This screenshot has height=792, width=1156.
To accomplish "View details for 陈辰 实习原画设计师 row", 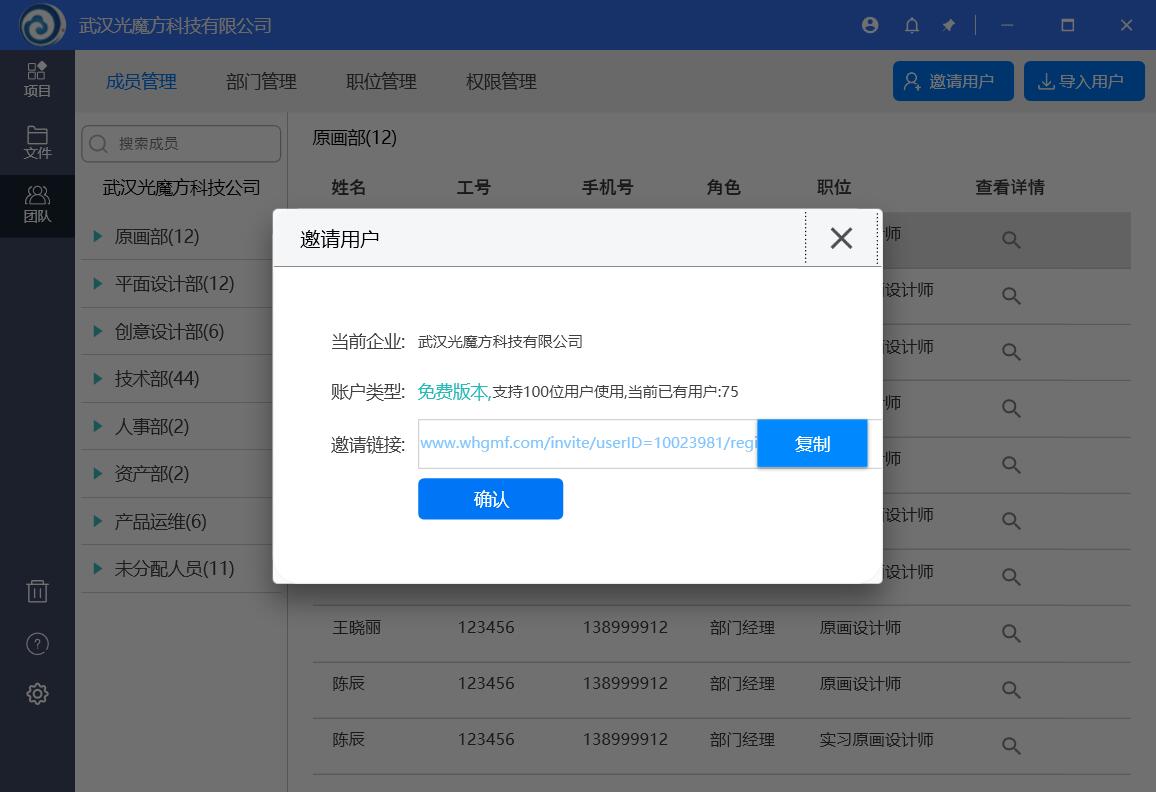I will click(x=1011, y=746).
